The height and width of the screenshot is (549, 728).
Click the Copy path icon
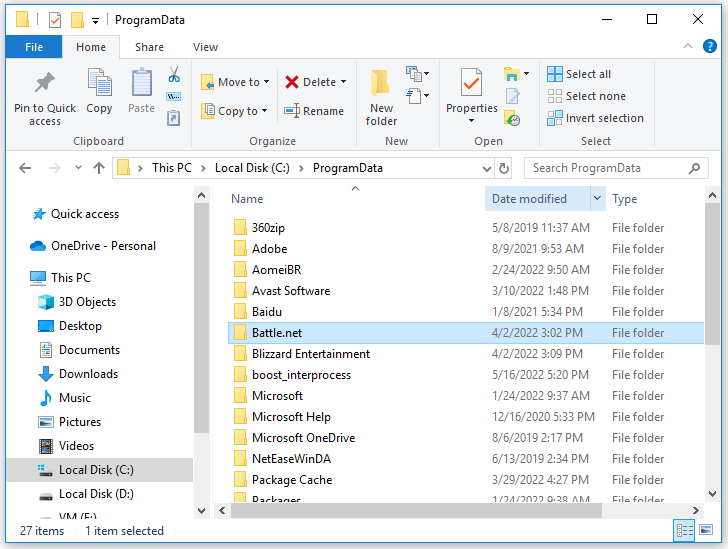pyautogui.click(x=174, y=97)
